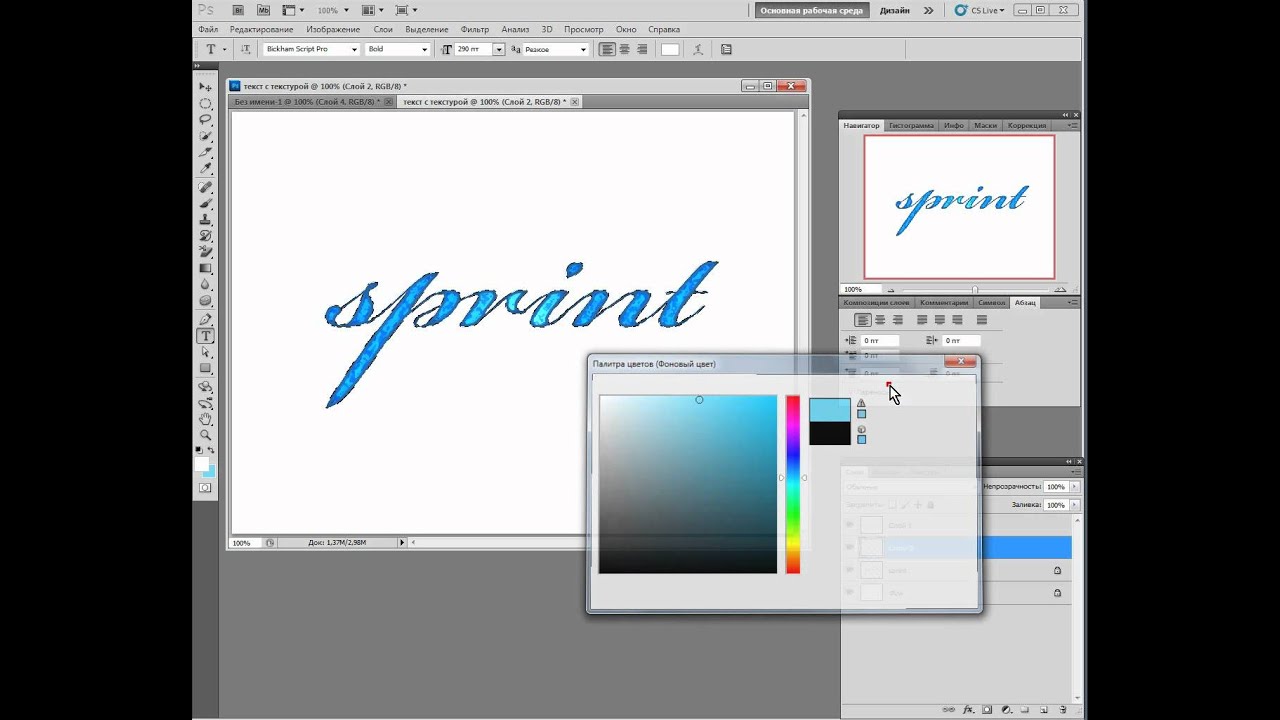
Task: Open the zoom level dropdown in top bar
Action: 347,10
